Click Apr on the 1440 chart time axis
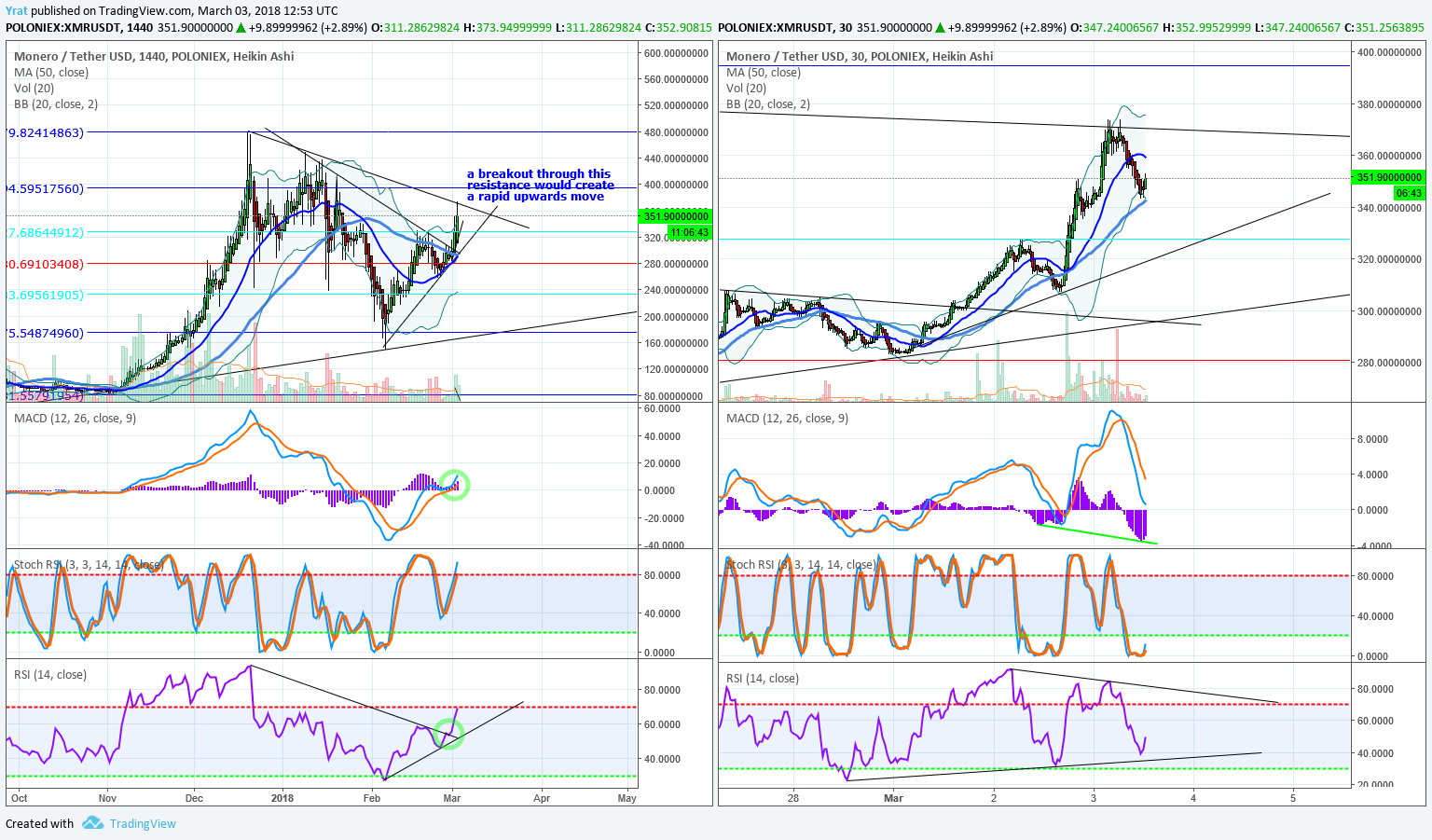Image resolution: width=1432 pixels, height=840 pixels. (542, 798)
